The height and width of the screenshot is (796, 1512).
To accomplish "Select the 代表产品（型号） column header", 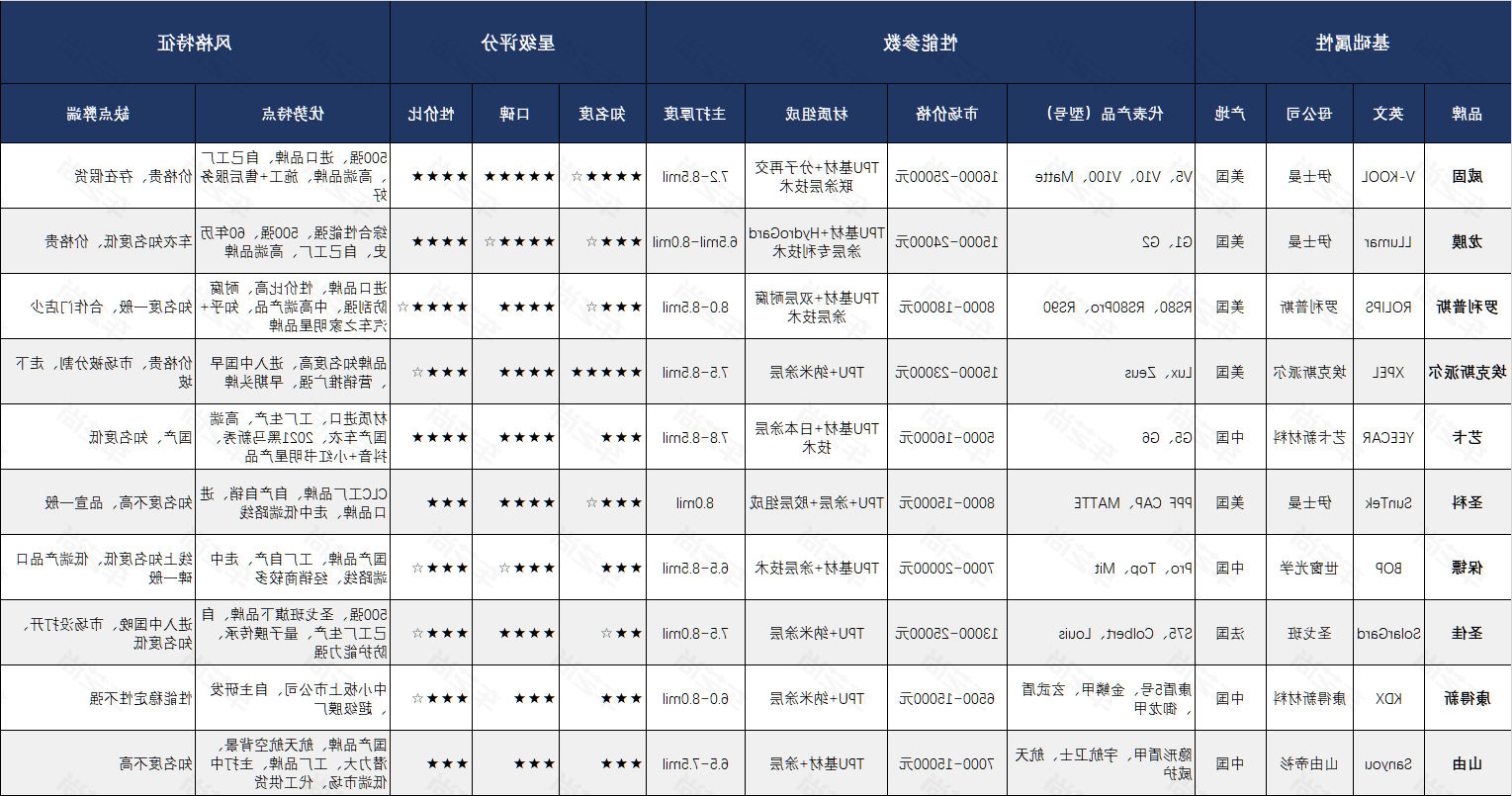I will coord(1101,114).
